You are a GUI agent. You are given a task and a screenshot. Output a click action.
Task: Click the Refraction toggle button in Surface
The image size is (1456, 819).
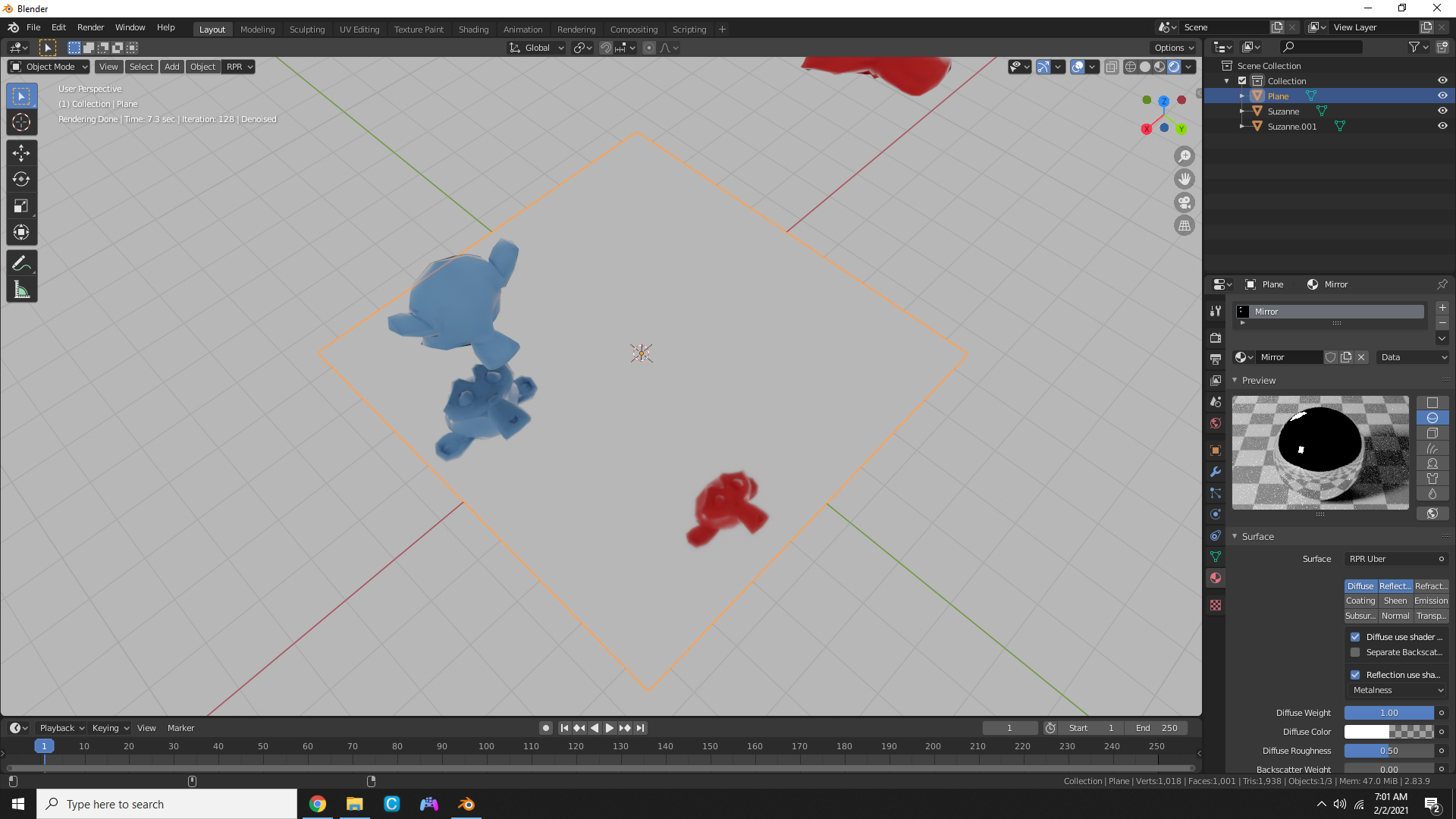click(1431, 586)
